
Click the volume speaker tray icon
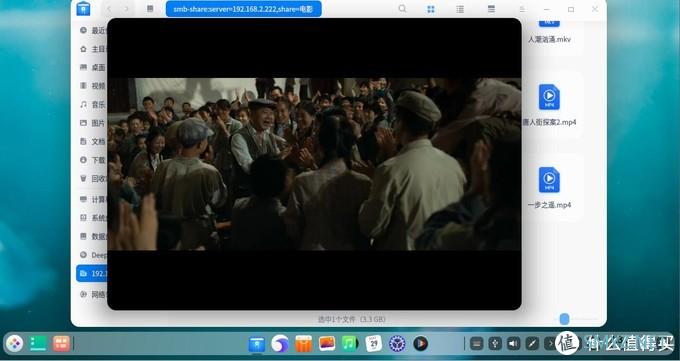[513, 344]
